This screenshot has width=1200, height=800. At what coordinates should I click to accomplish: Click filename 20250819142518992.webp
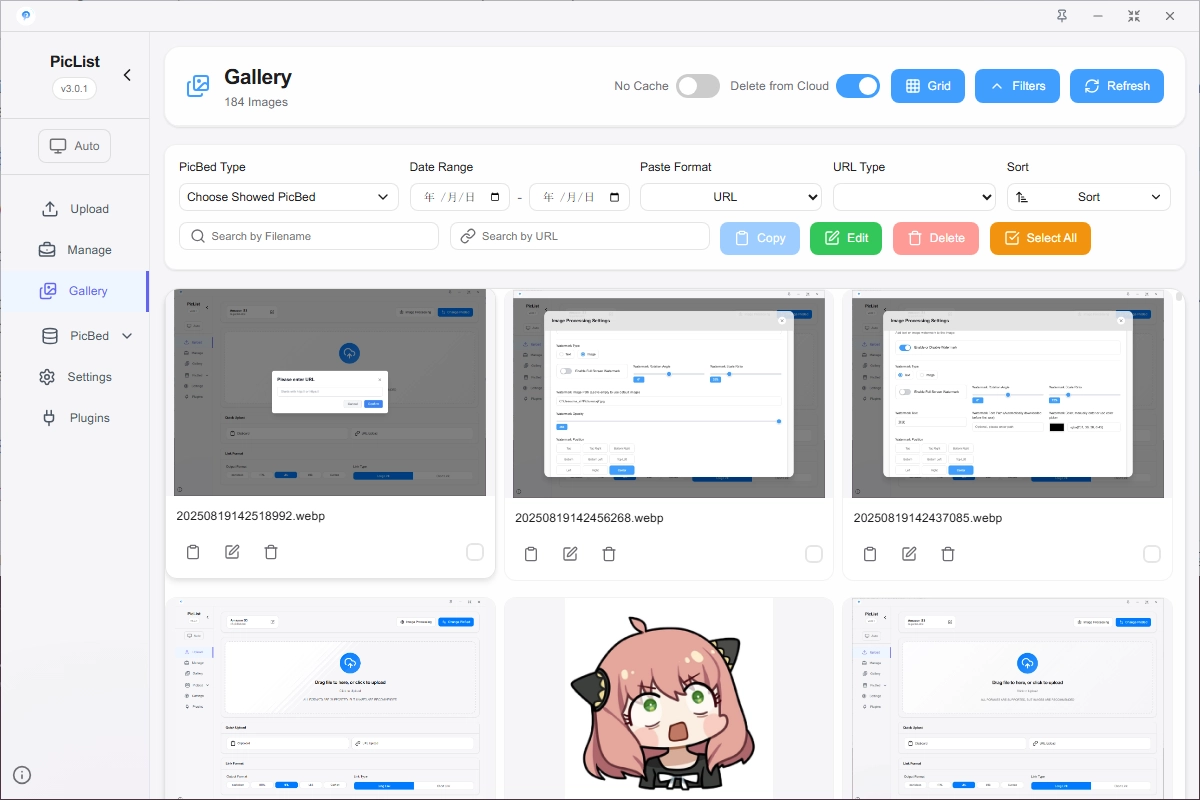251,516
